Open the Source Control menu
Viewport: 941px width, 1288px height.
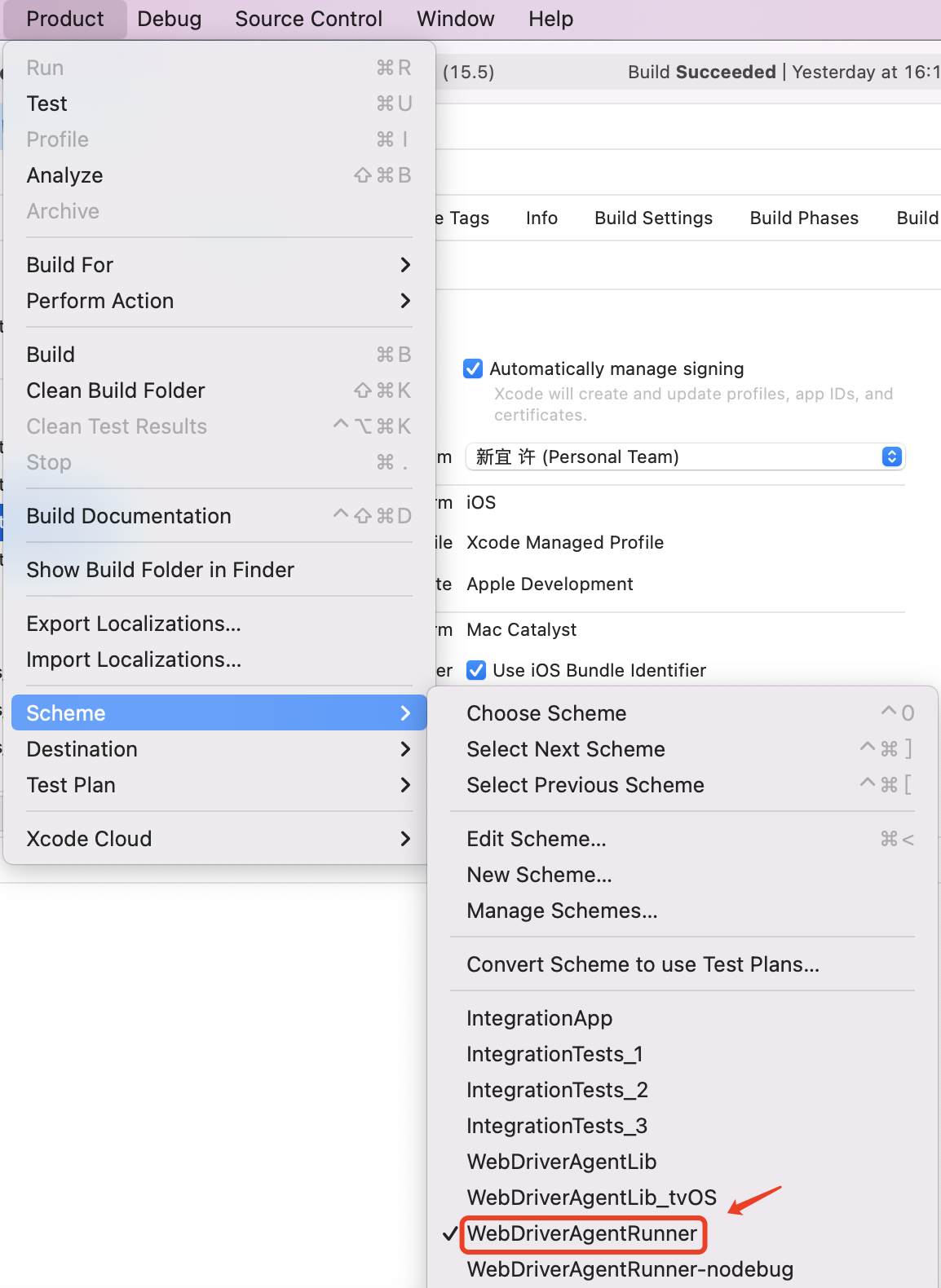308,19
